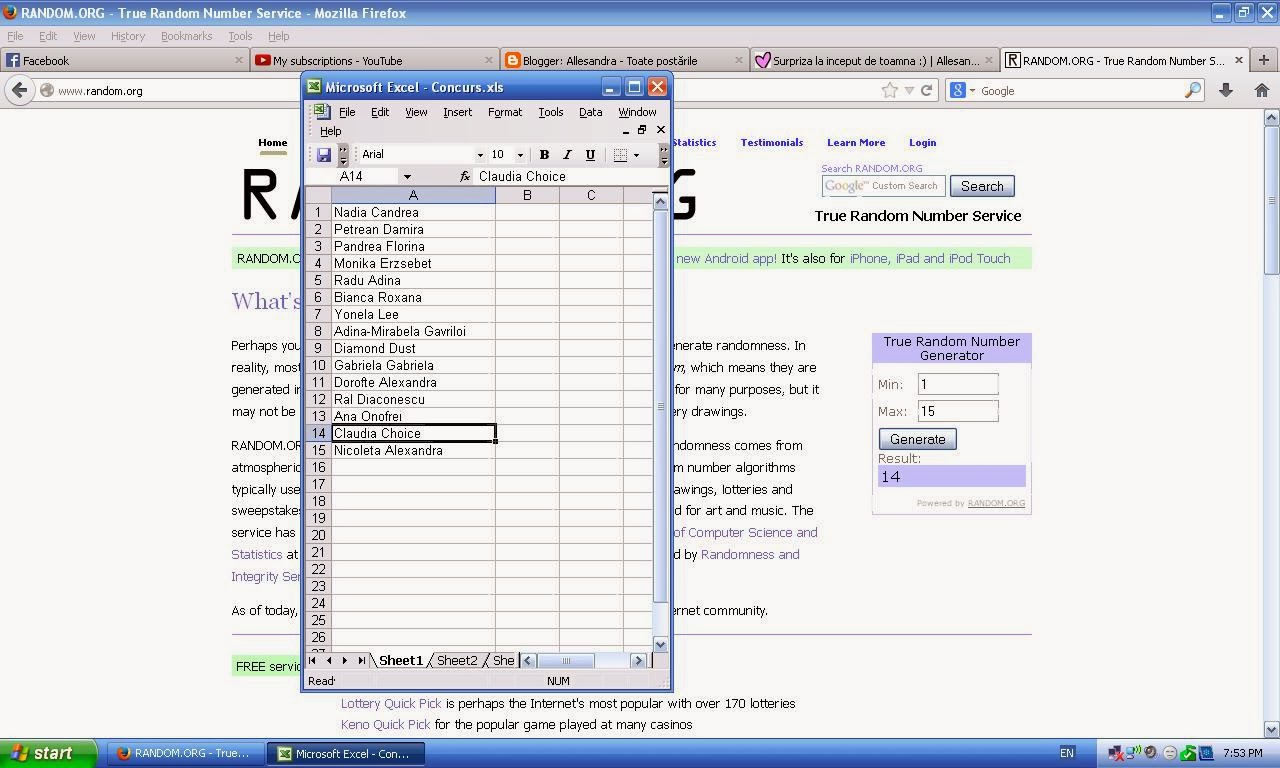Click the Save icon in Excel toolbar

tap(323, 155)
